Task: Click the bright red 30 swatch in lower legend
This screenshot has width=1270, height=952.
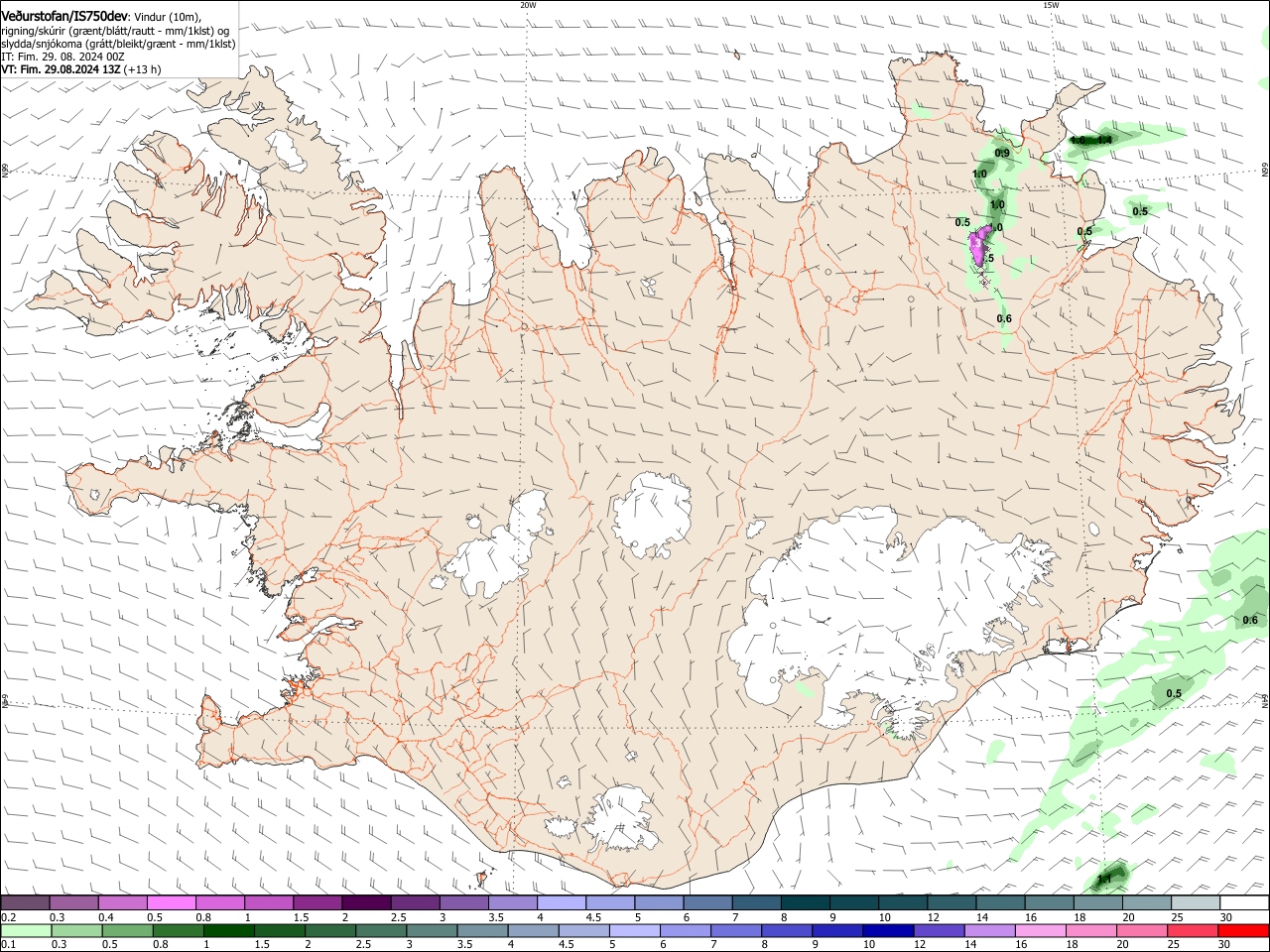Action: pyautogui.click(x=1242, y=931)
